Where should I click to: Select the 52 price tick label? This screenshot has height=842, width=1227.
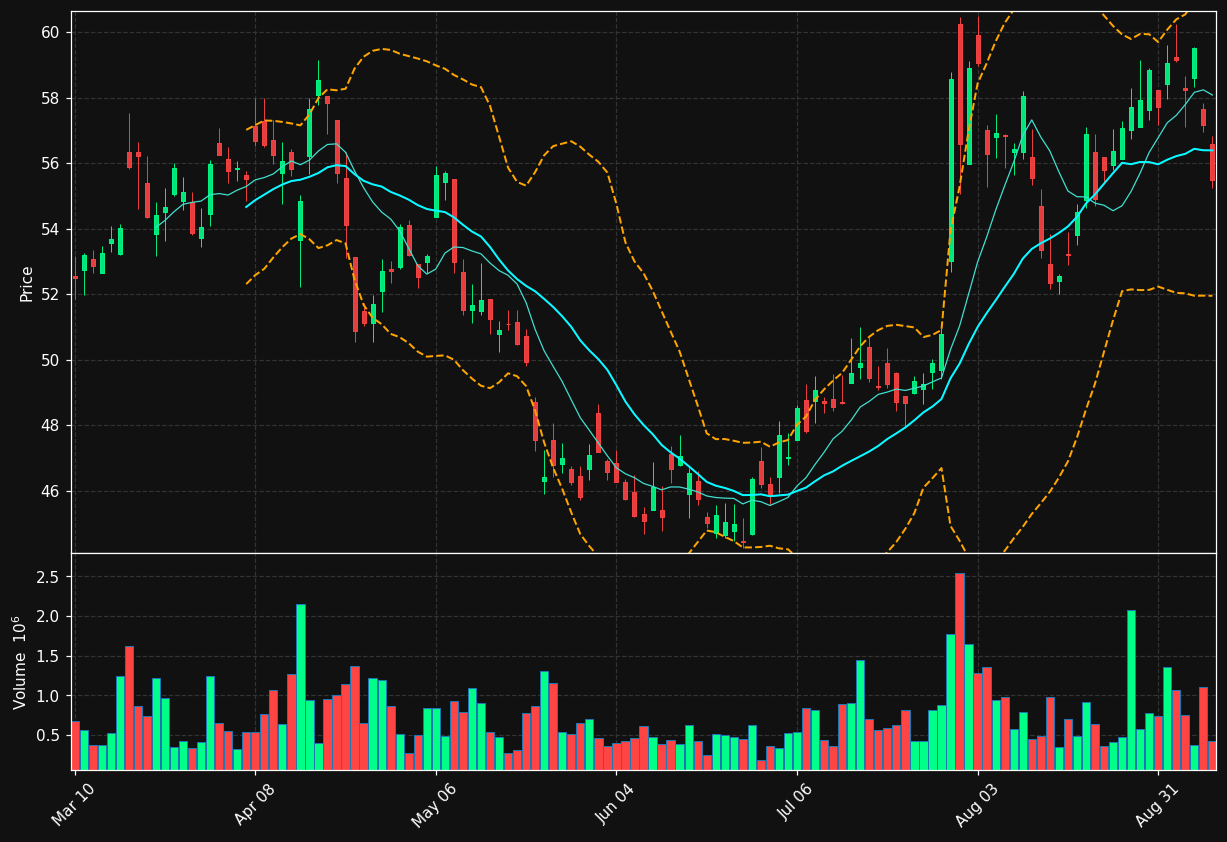coord(50,295)
